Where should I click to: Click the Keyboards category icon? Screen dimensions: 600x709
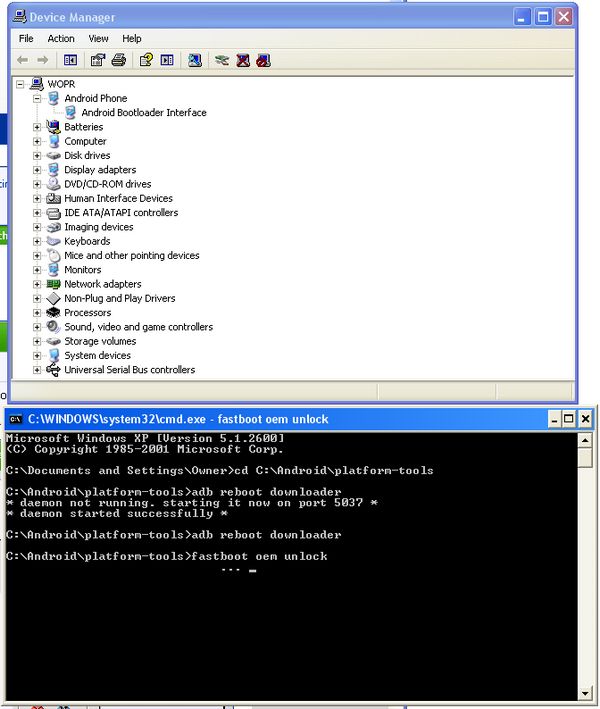click(x=53, y=241)
